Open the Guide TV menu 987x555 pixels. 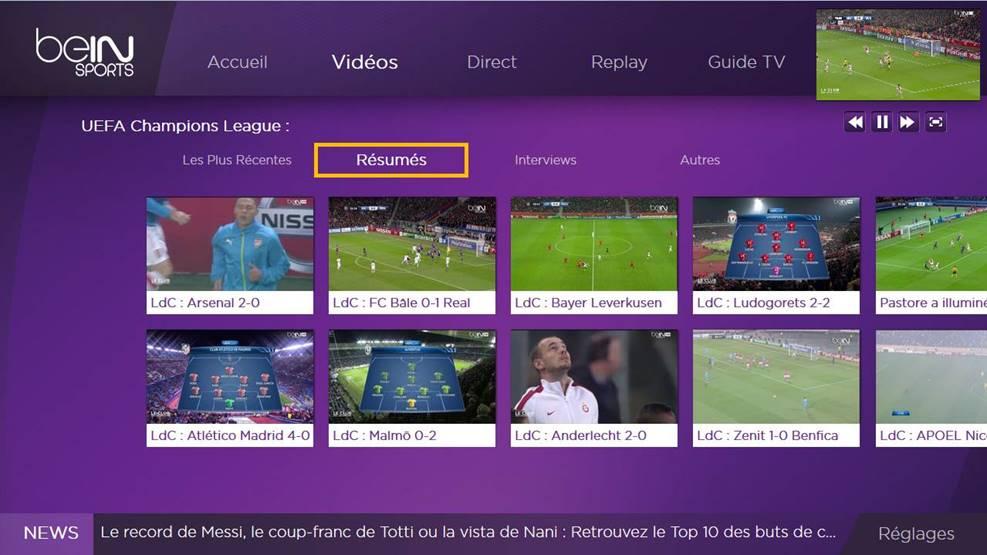(x=747, y=62)
